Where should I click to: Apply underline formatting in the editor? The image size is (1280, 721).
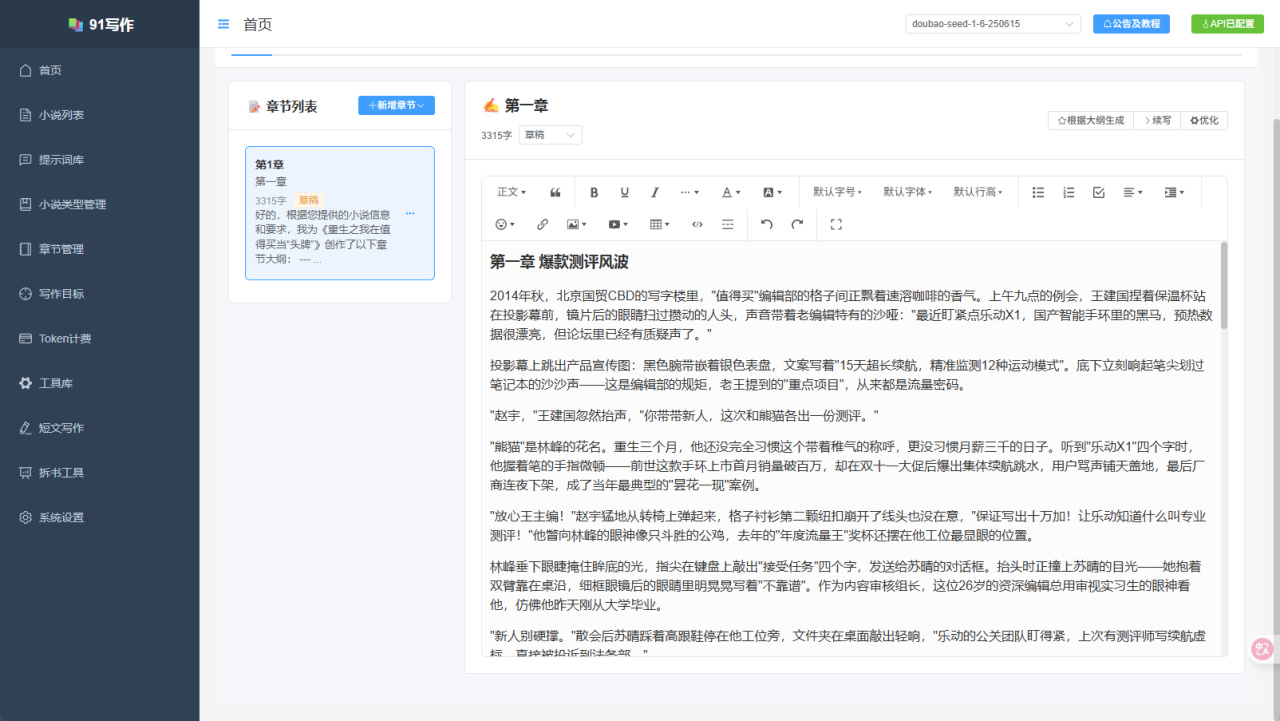(625, 192)
